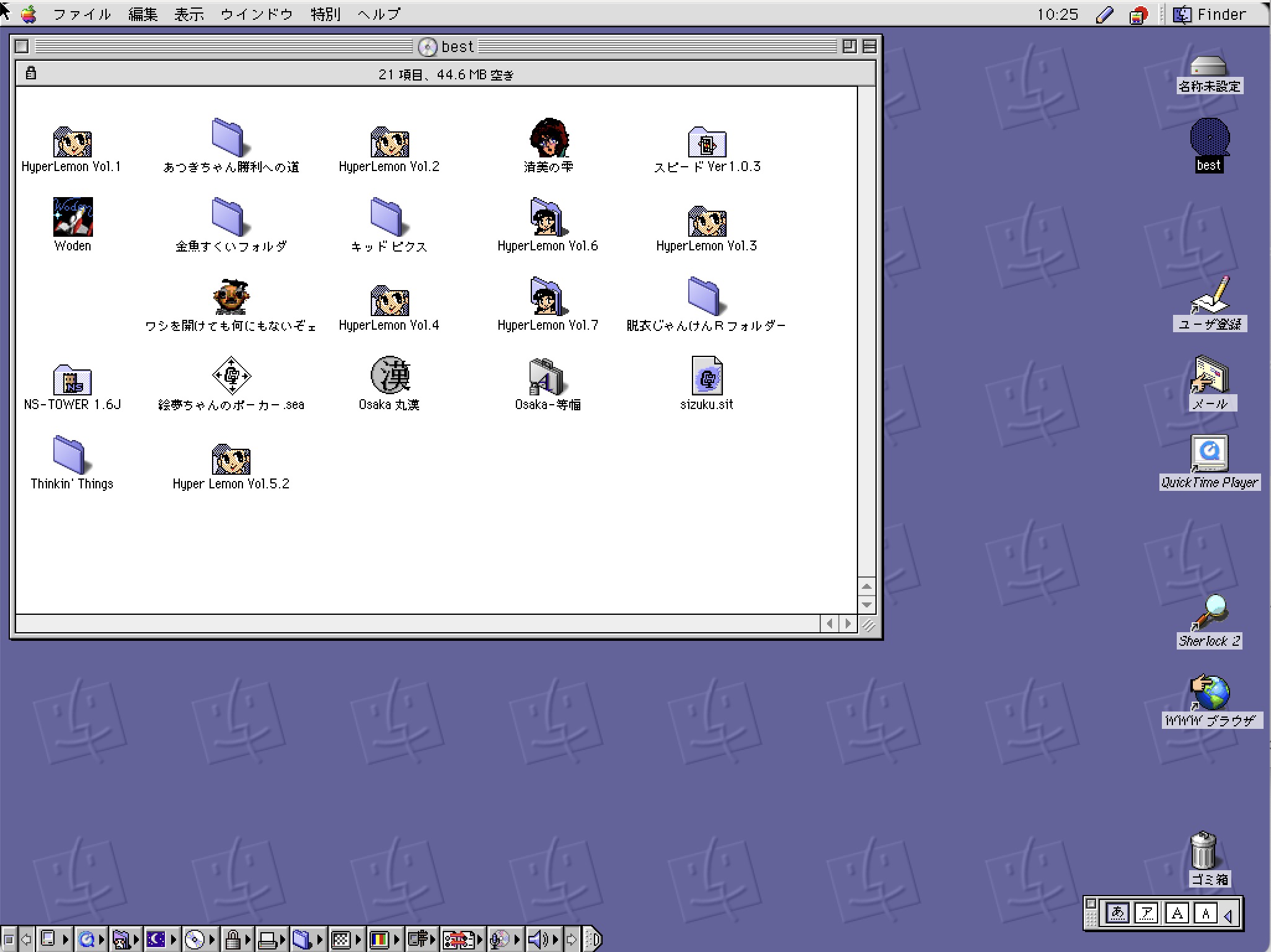
Task: Open the 清美の雫 application icon
Action: click(549, 138)
